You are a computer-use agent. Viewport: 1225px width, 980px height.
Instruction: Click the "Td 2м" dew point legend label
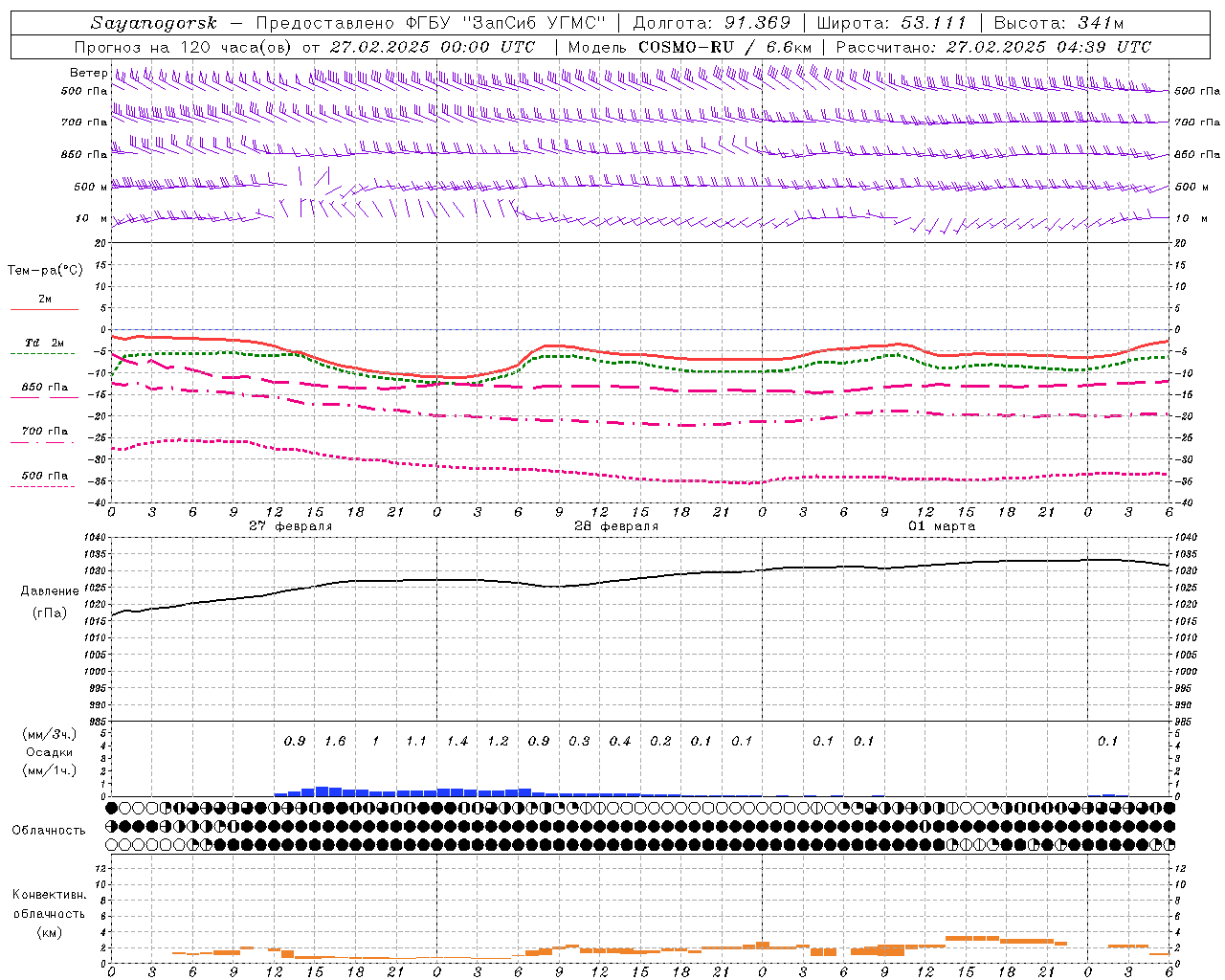(44, 343)
